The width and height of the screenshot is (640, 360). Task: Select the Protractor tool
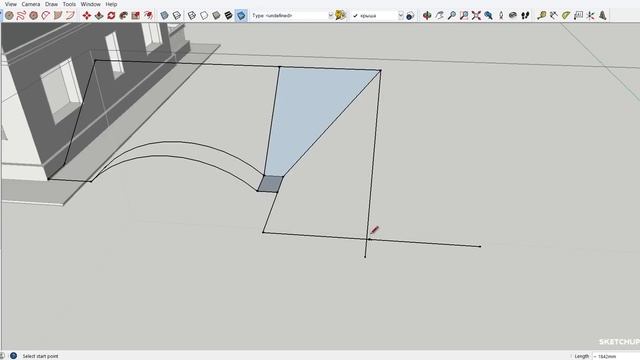click(x=566, y=16)
